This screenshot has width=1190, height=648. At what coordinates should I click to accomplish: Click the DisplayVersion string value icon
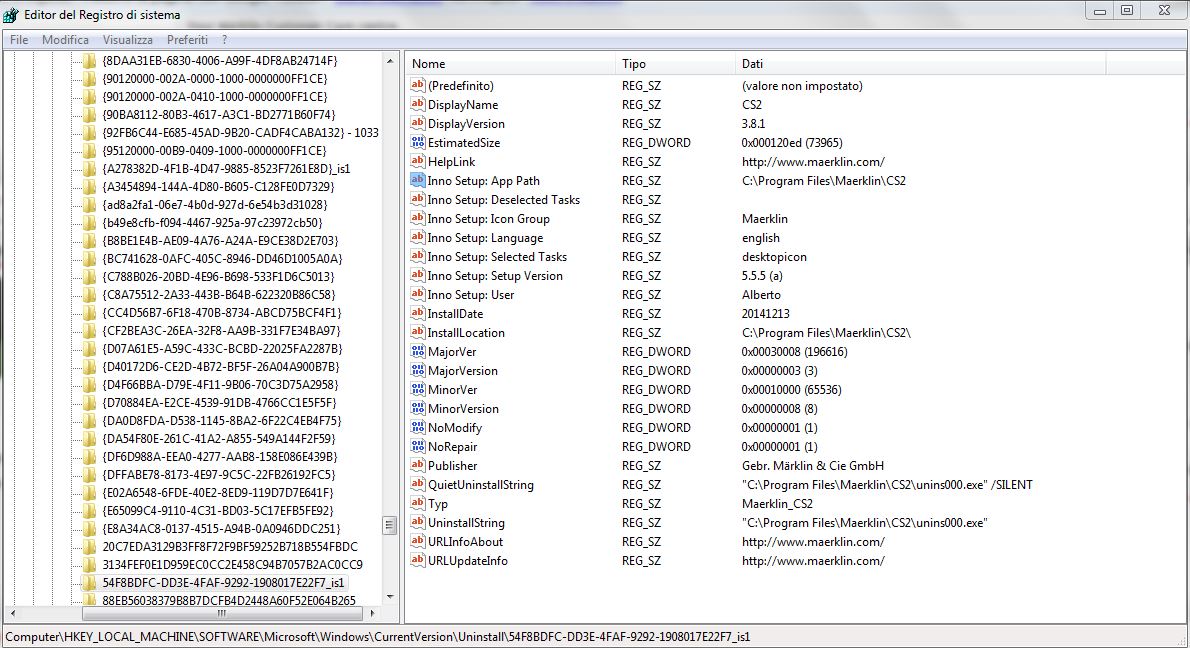[x=417, y=124]
